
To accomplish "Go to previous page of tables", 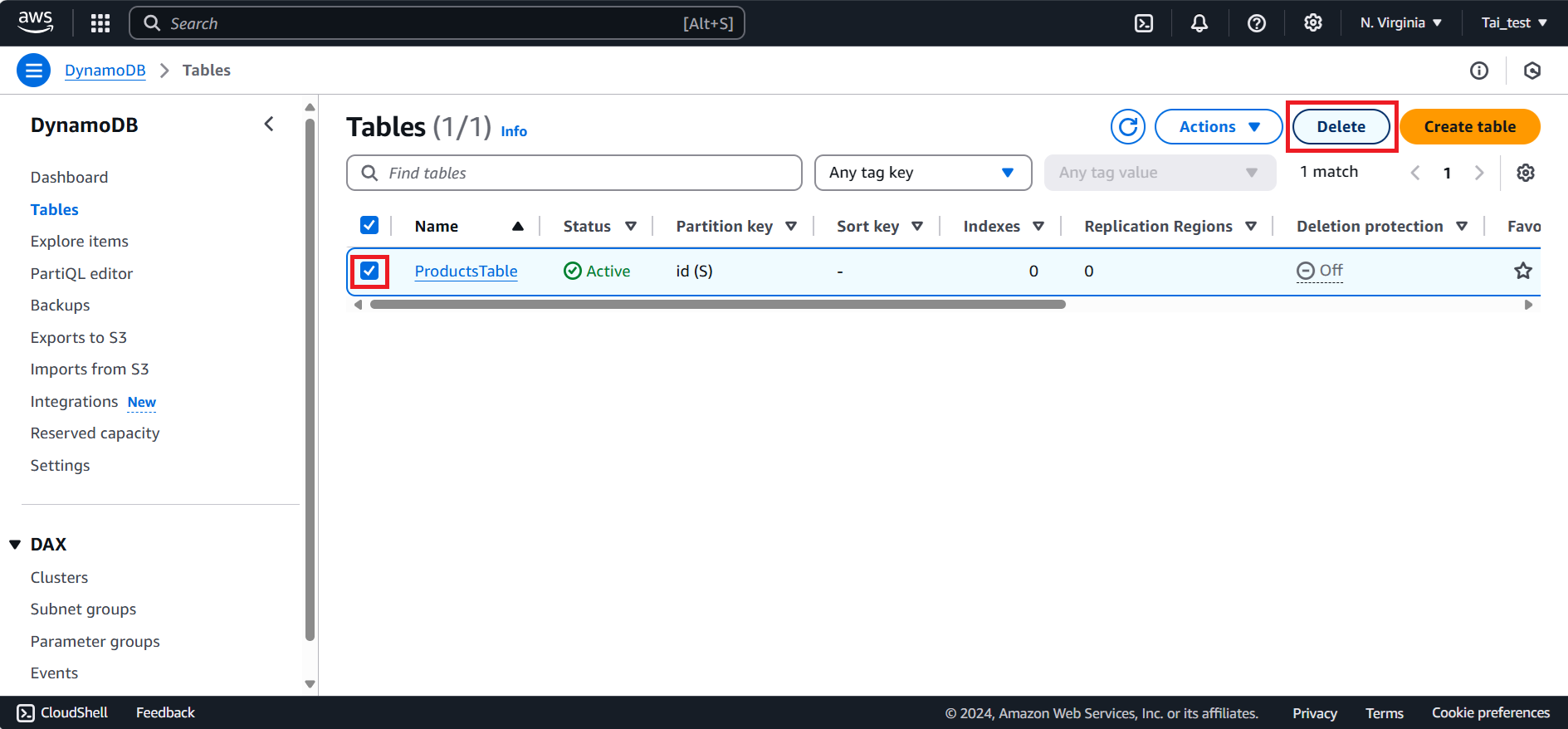I will coord(1415,173).
